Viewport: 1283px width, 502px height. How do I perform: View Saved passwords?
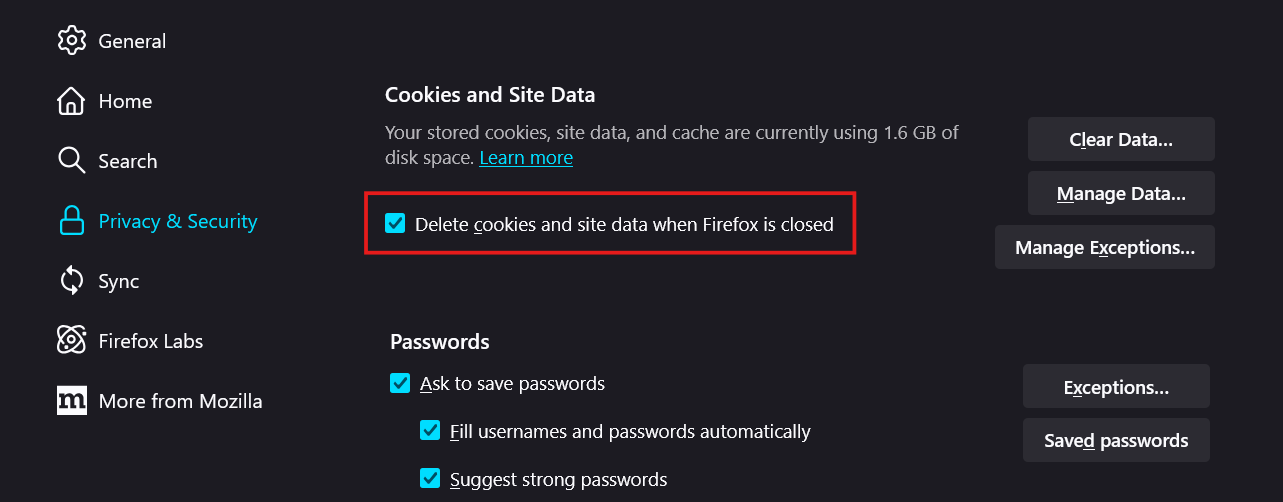click(1116, 440)
